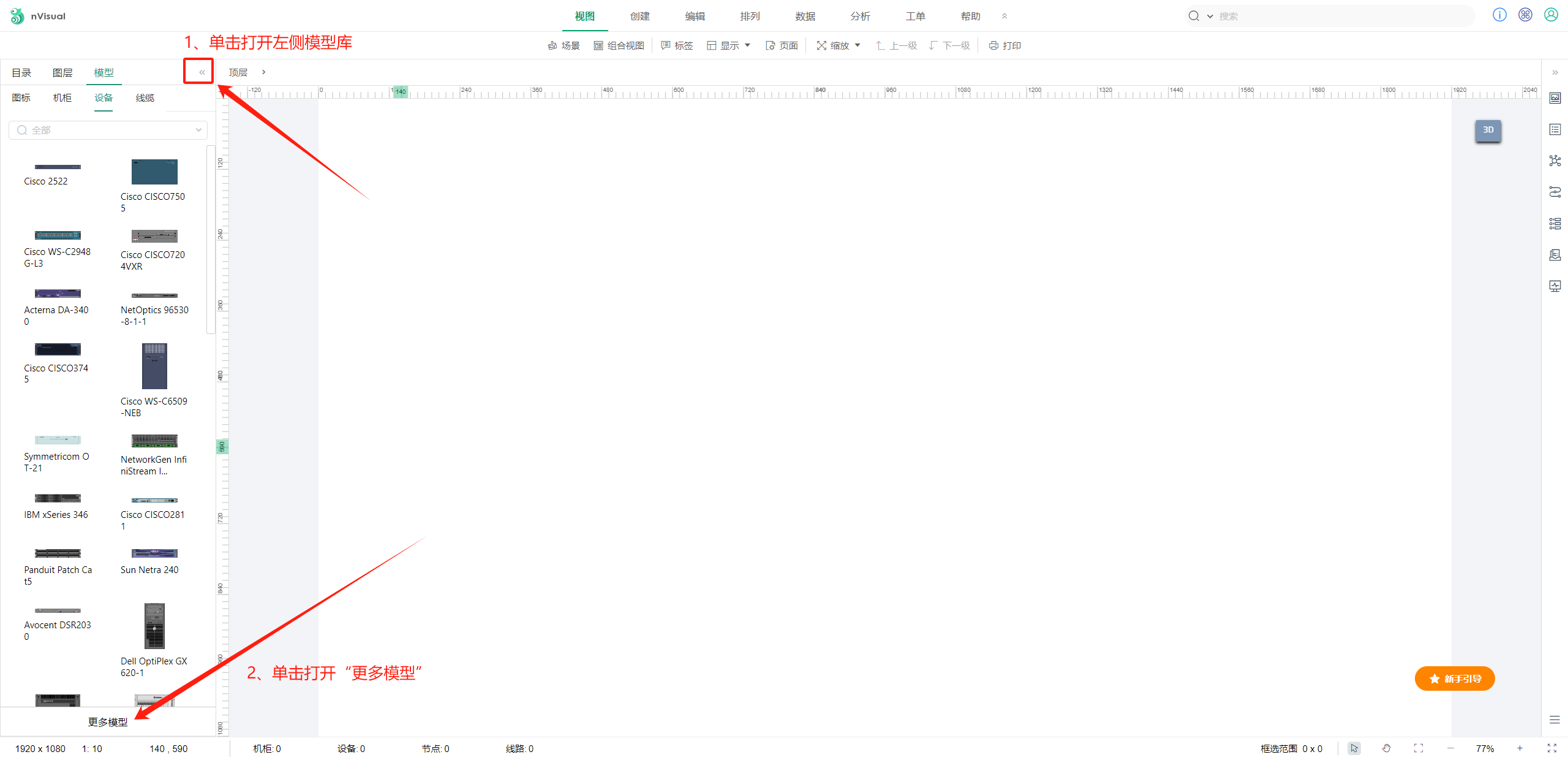Switch to the 机柜 tab
1568x760 pixels.
(62, 98)
